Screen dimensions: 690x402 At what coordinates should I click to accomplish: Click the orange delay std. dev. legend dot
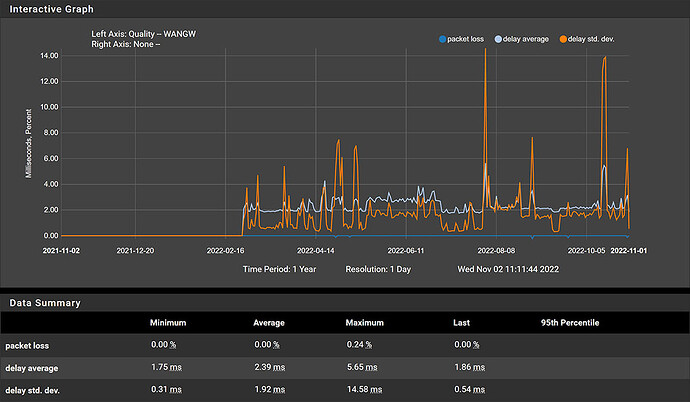563,39
